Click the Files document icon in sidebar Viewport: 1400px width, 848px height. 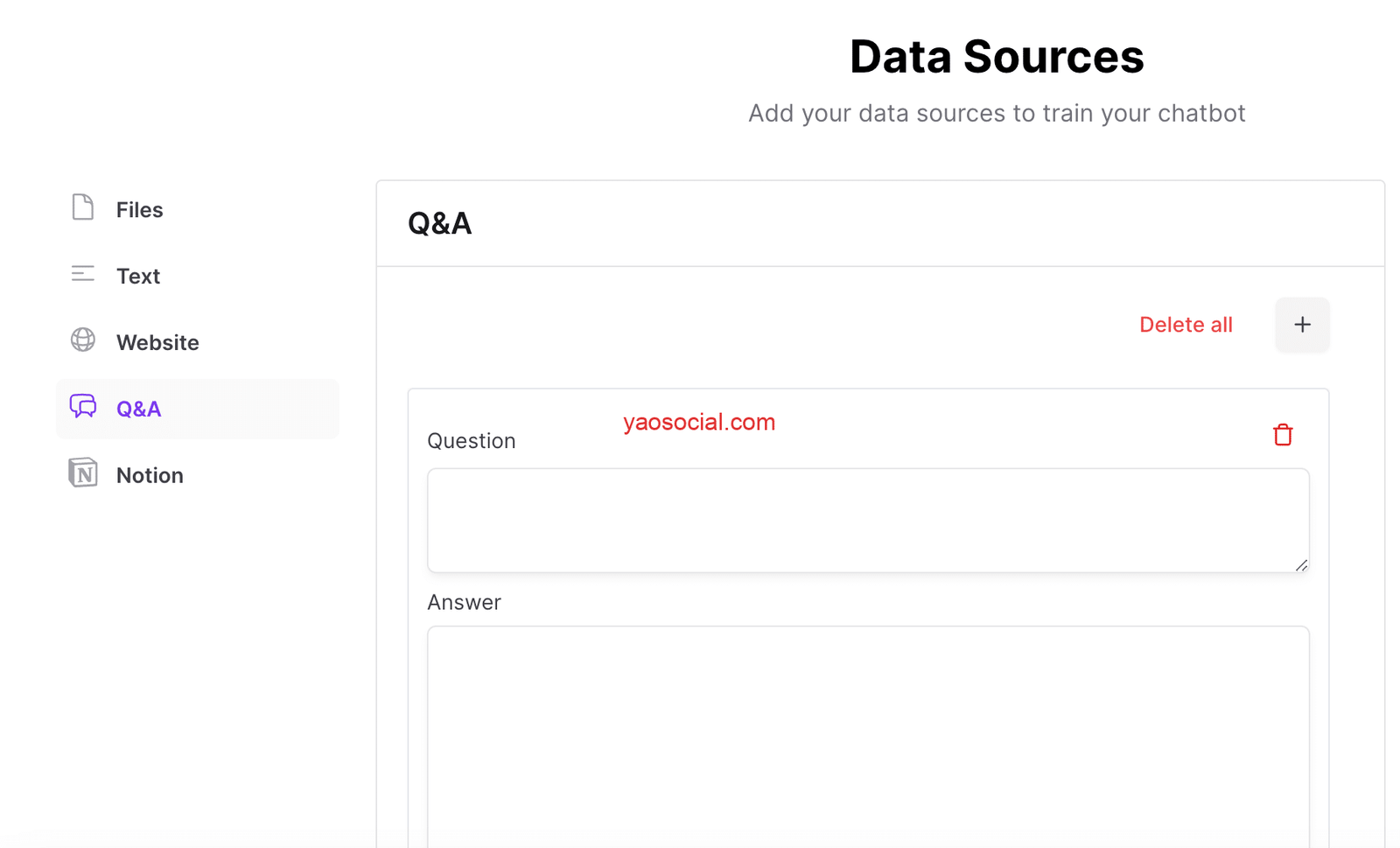(x=83, y=208)
